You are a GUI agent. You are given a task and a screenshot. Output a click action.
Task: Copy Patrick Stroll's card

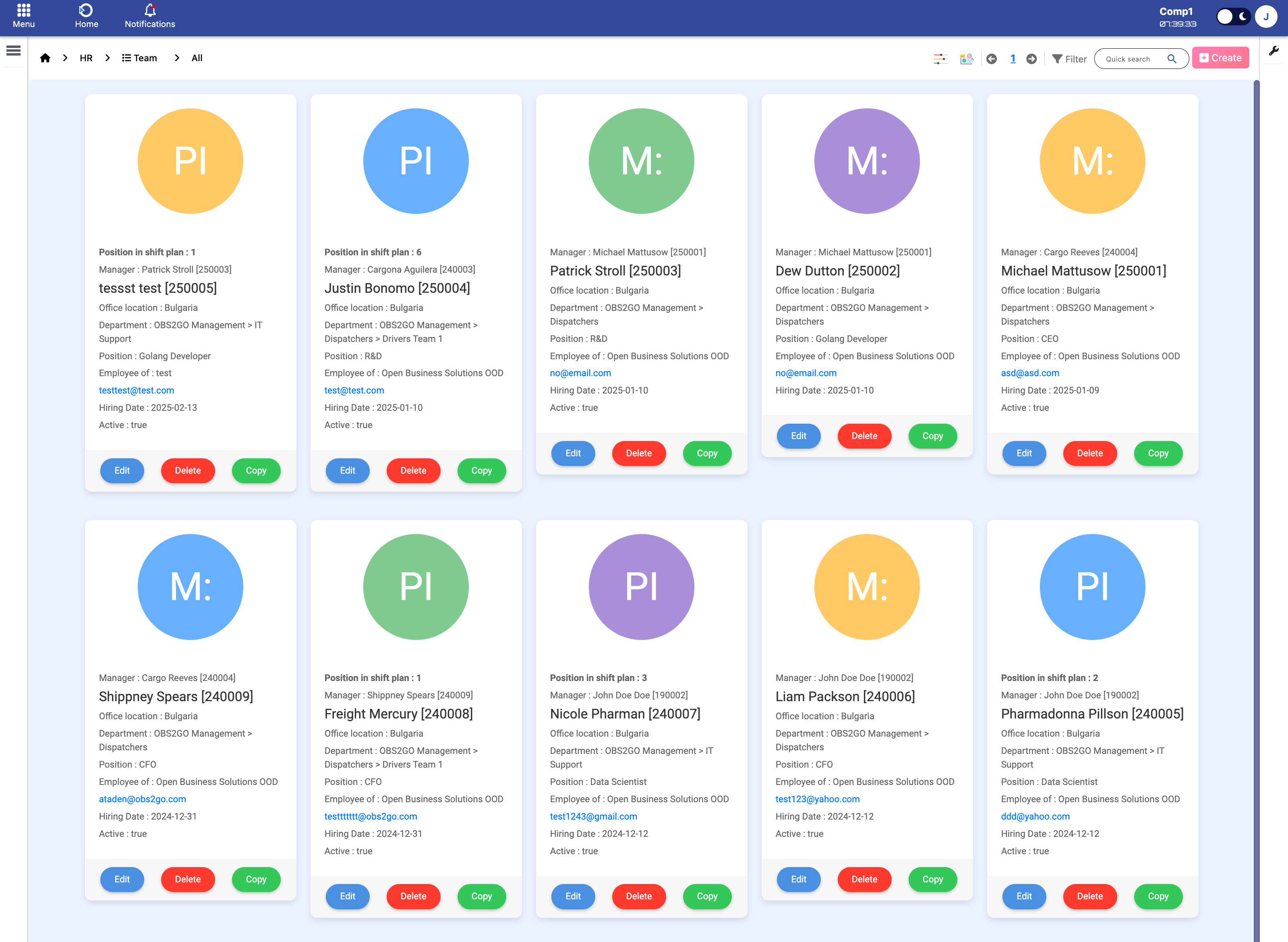click(707, 453)
